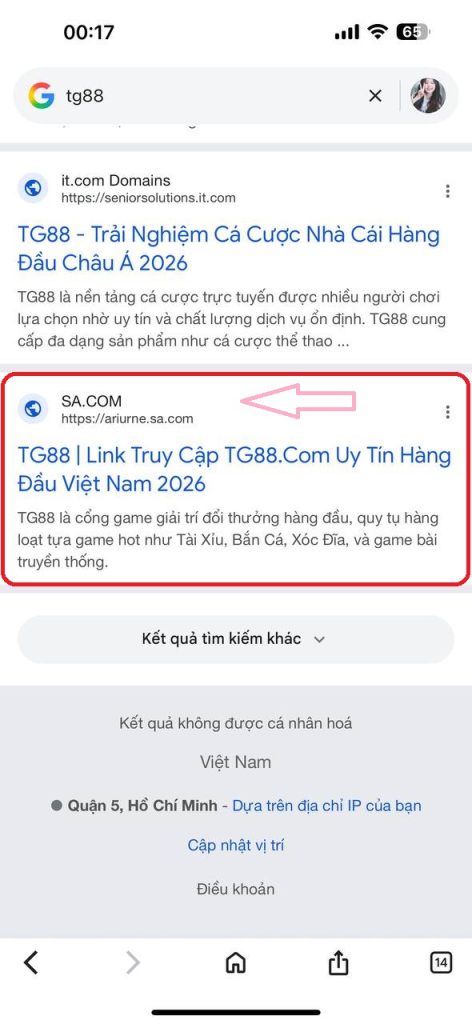Select Cập nhật vị trí link
This screenshot has width=472, height=1024.
coord(236,846)
